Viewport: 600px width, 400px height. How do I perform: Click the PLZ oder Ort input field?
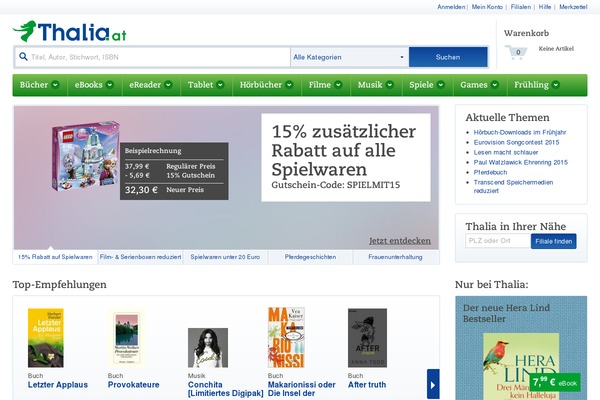pyautogui.click(x=496, y=241)
